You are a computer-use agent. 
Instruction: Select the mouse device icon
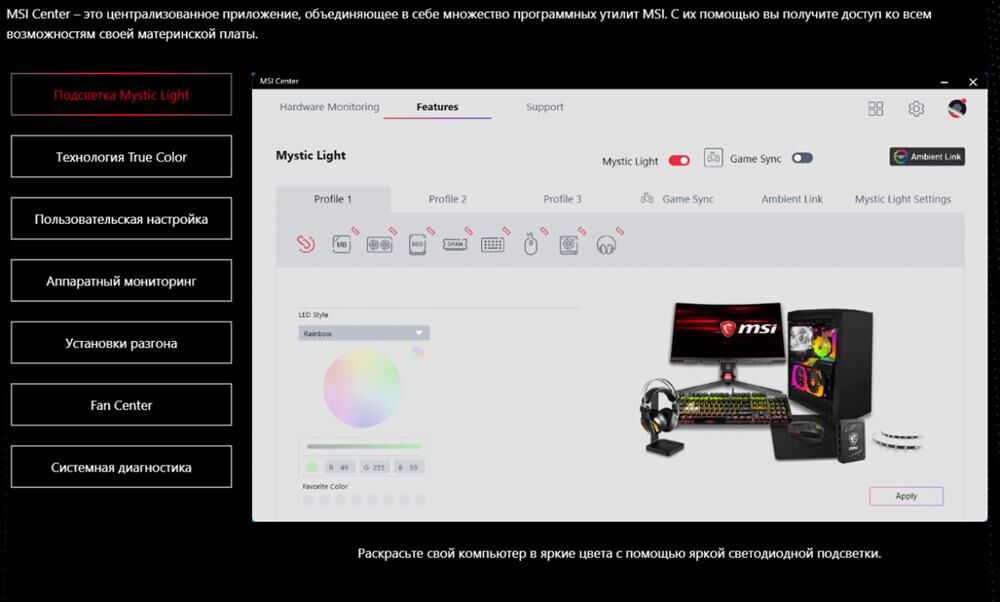(531, 244)
